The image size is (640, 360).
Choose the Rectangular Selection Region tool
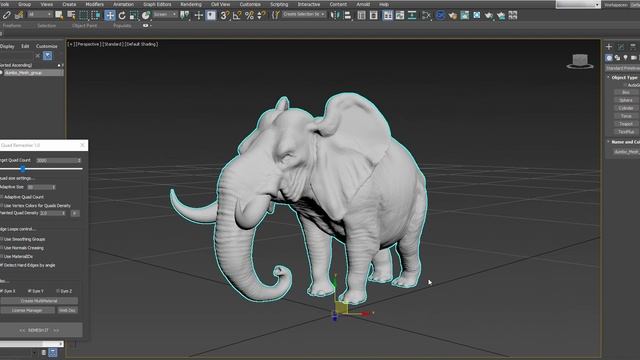point(84,16)
